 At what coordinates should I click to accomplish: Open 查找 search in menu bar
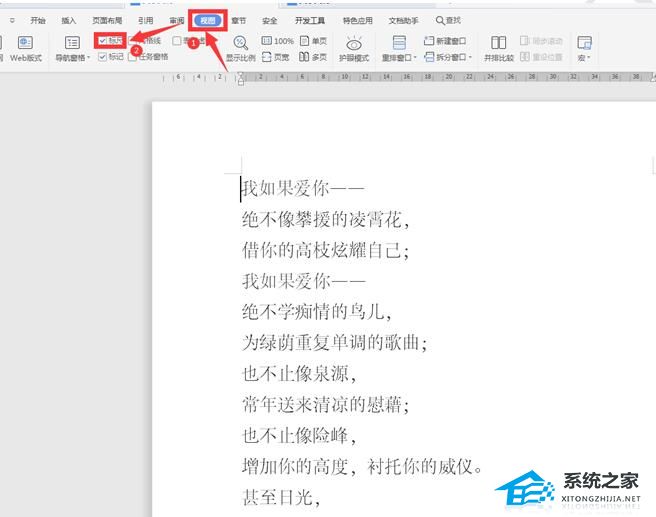pyautogui.click(x=448, y=20)
